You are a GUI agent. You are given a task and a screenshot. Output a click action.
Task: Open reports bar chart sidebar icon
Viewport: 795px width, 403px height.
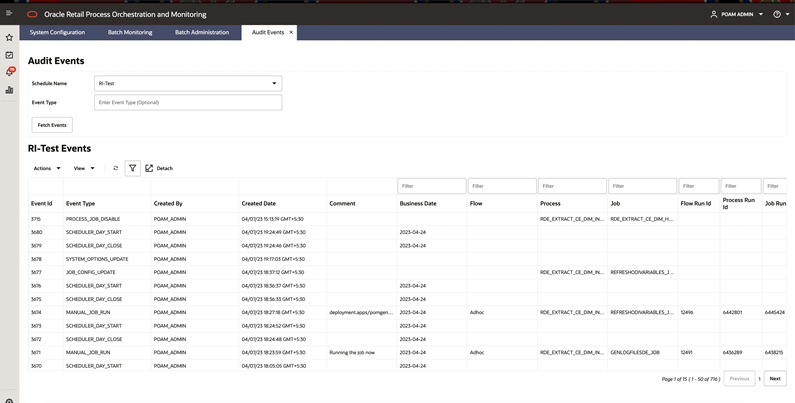(x=9, y=90)
